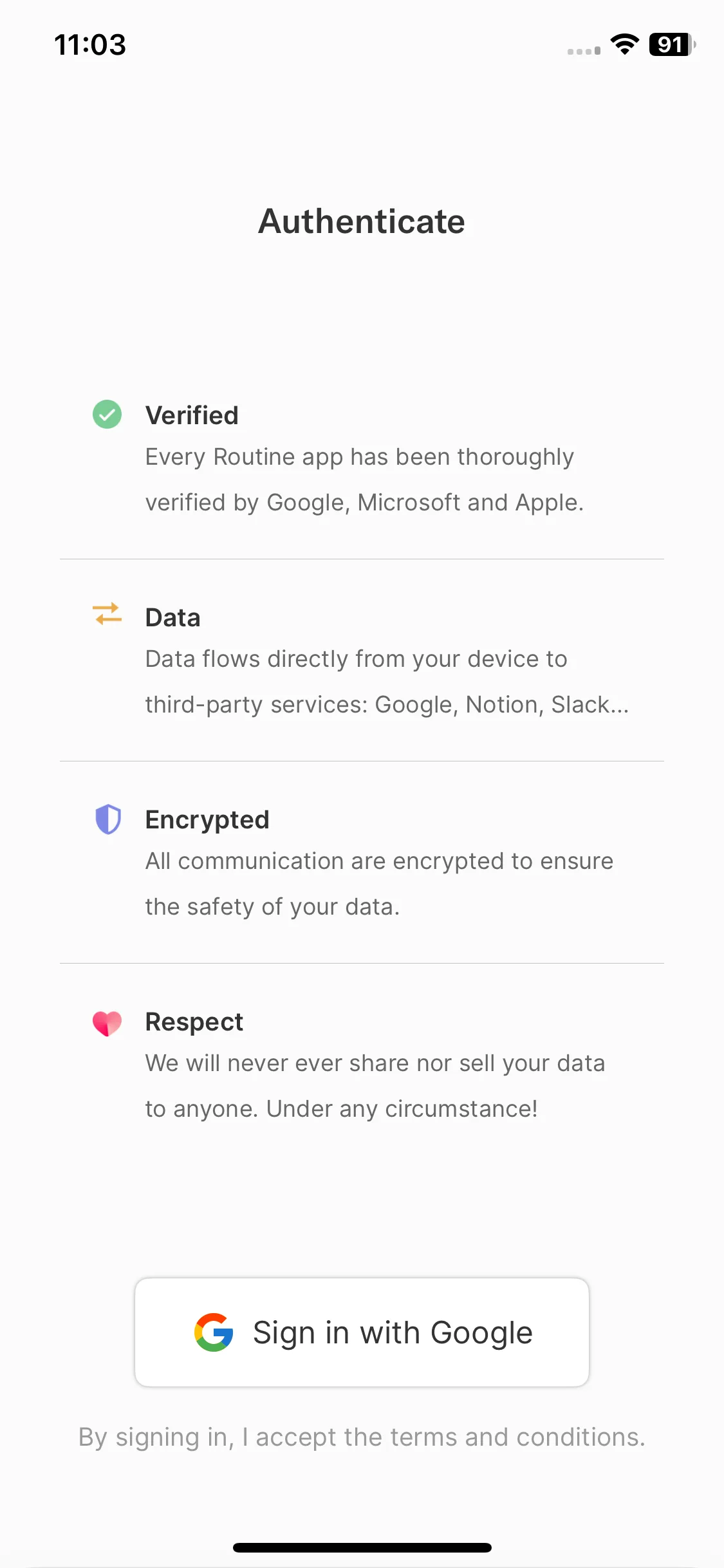Tap the Verified section title
Image resolution: width=724 pixels, height=1568 pixels.
tap(192, 415)
